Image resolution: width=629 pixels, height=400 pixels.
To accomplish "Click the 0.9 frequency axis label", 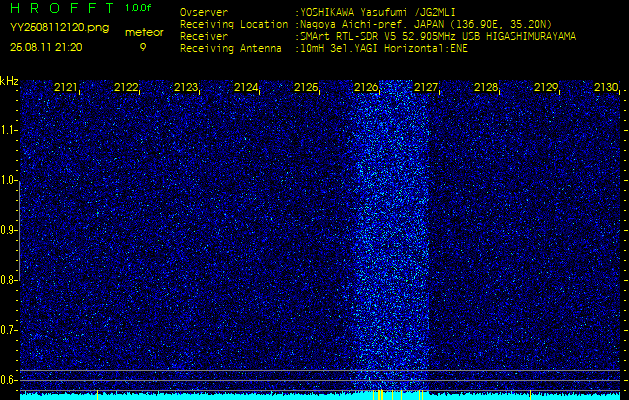I will point(8,230).
